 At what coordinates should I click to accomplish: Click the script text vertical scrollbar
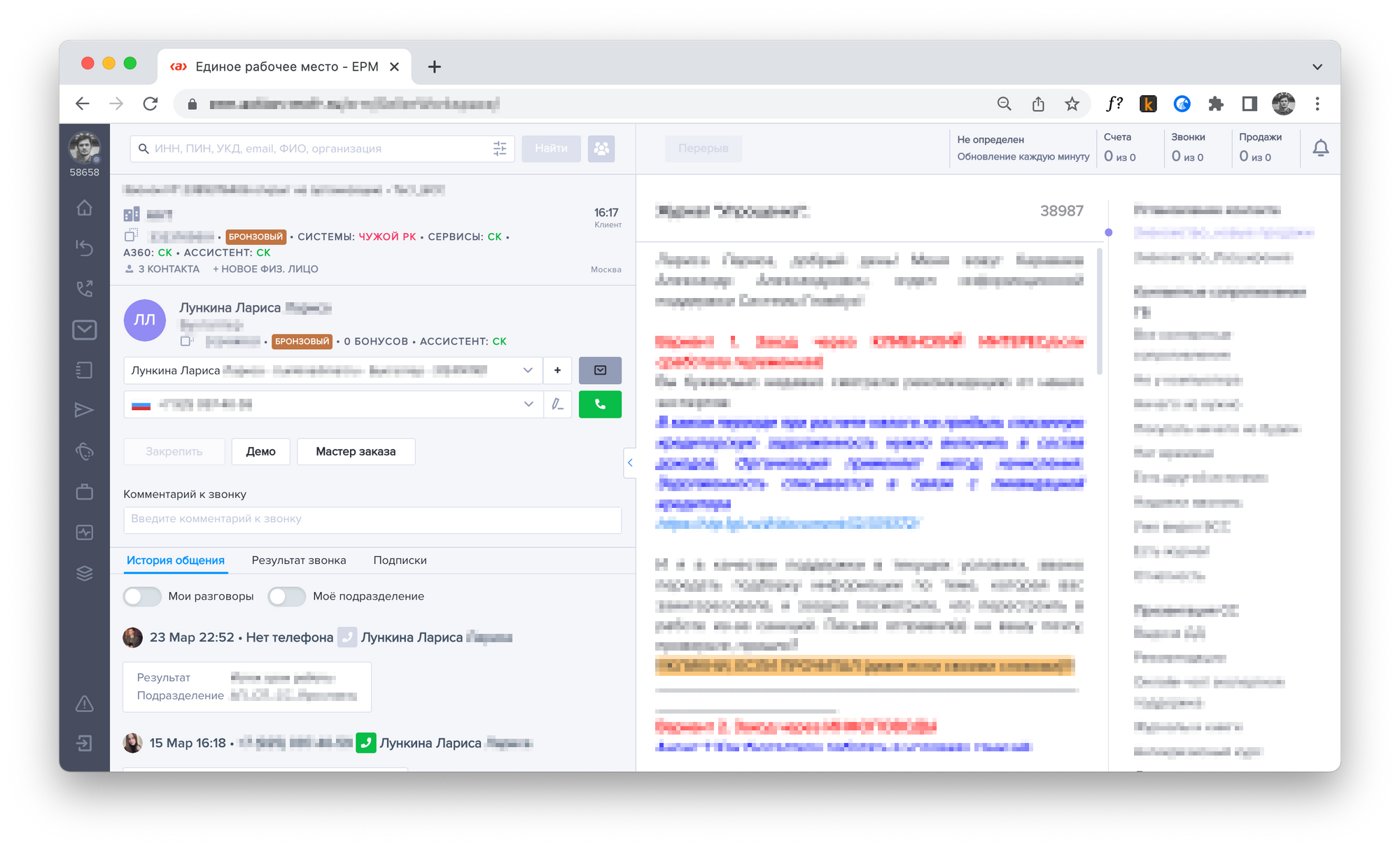coord(1099,311)
